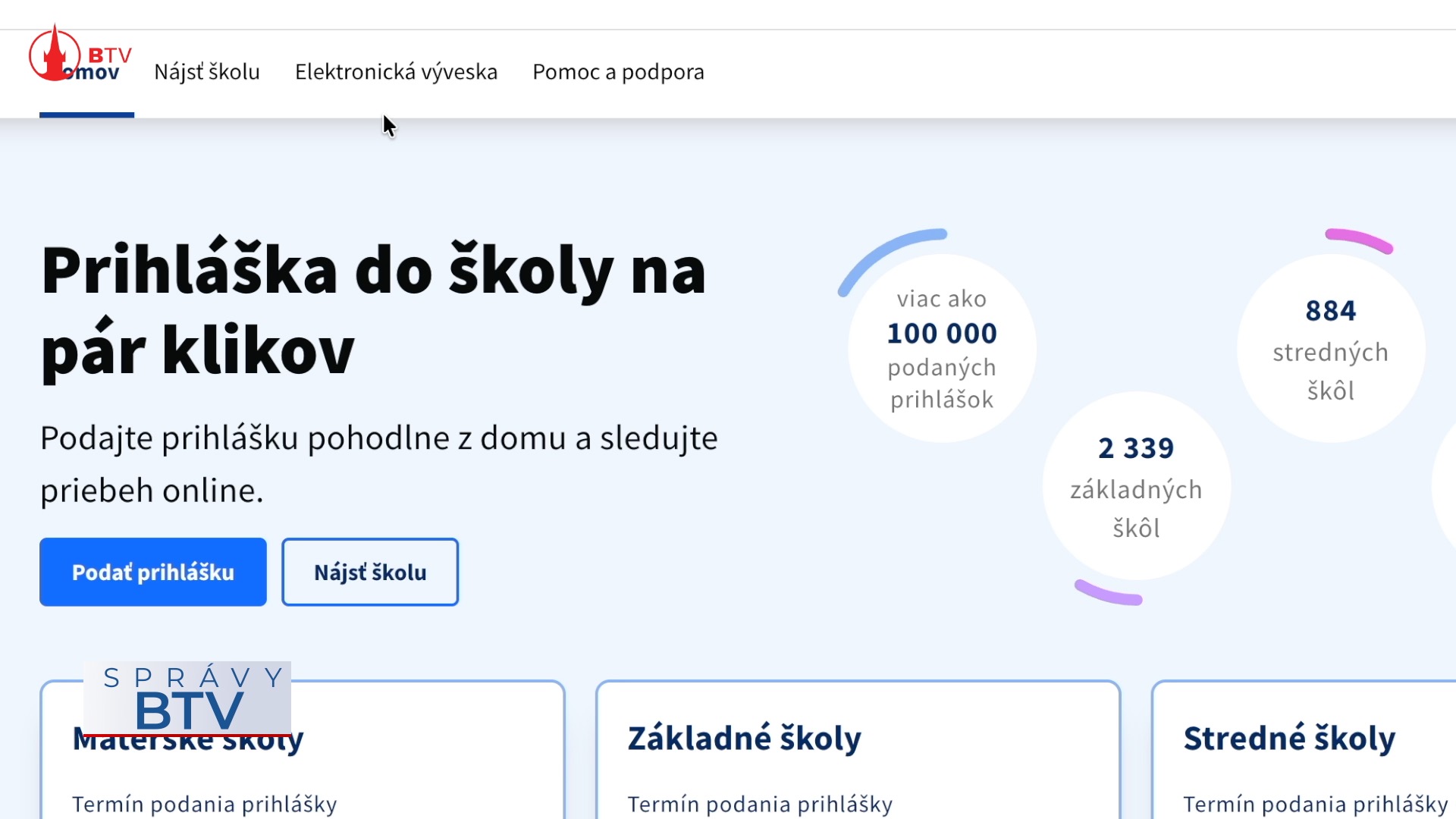The image size is (1456, 819).
Task: Open Nájsť školu in the top navigation
Action: point(207,72)
